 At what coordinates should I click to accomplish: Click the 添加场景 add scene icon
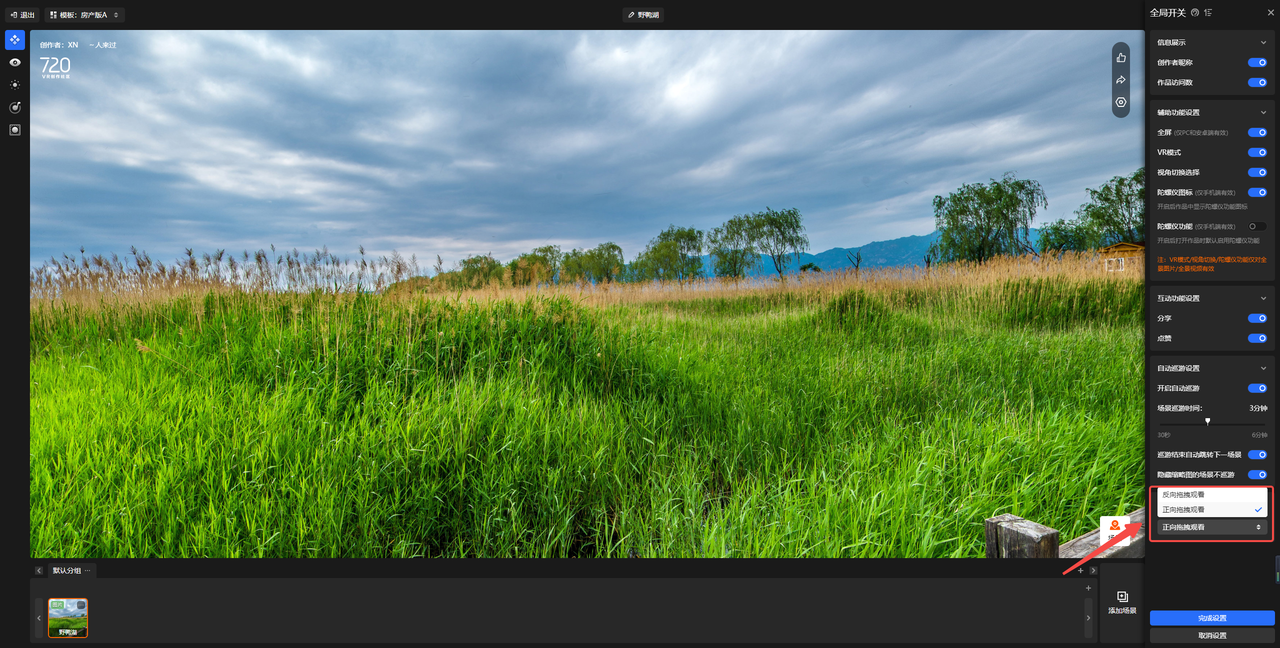pos(1121,597)
